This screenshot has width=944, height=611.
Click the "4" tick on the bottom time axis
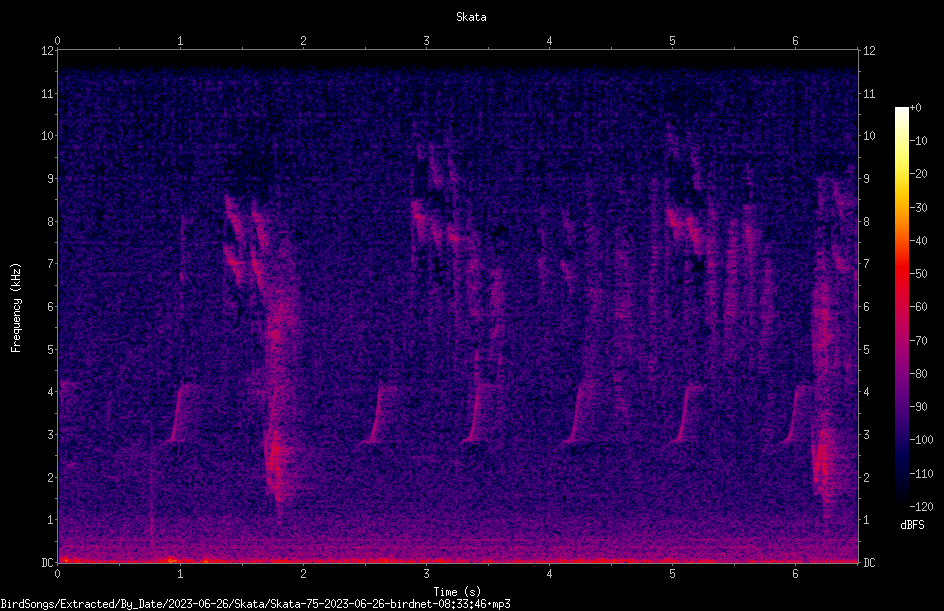(x=549, y=574)
